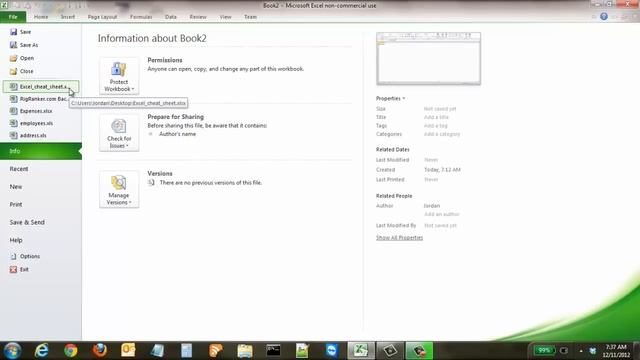Select Save & Send in sidebar
Viewport: 640px width, 360px height.
click(41, 222)
